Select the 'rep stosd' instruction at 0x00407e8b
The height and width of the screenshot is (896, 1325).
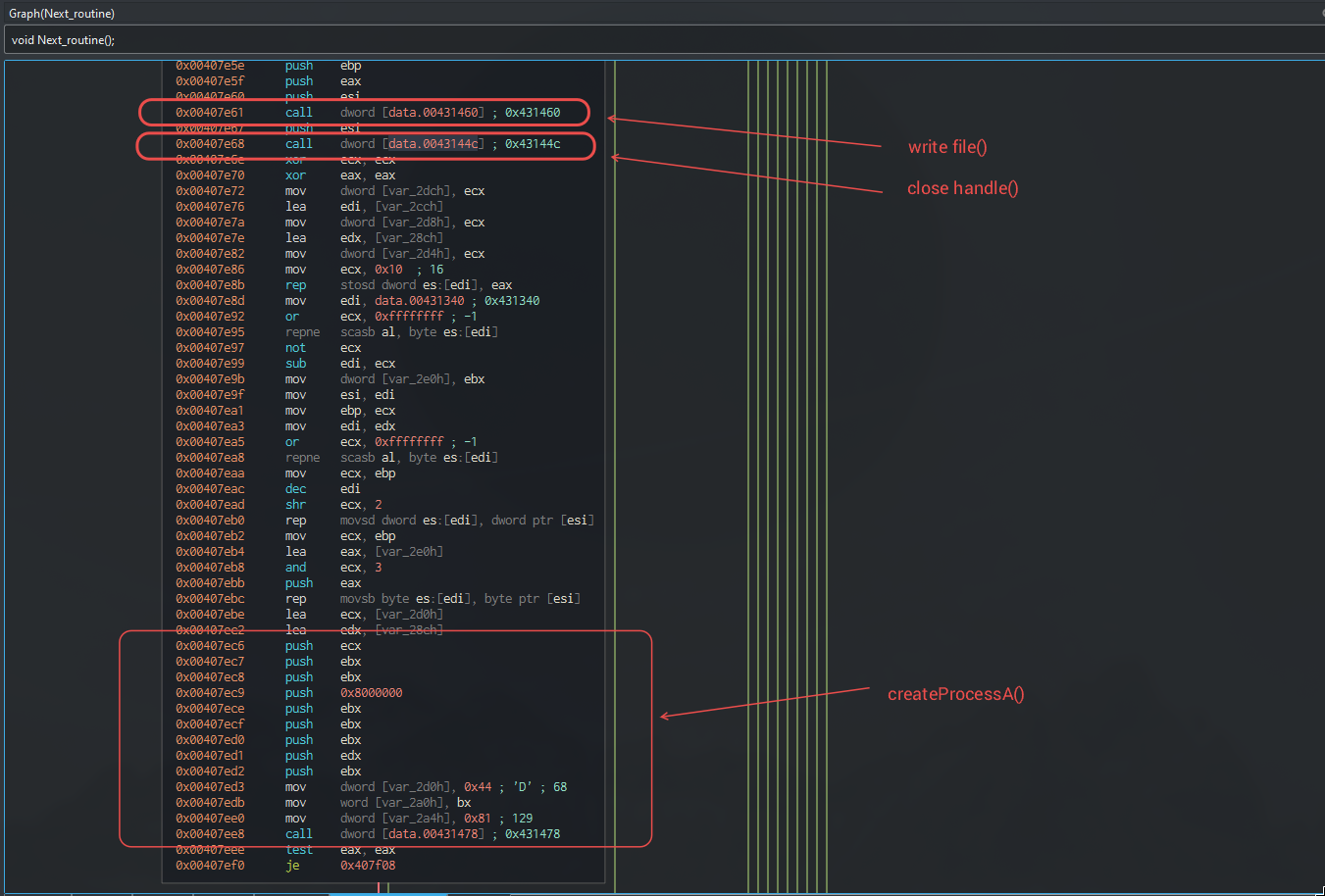tap(343, 285)
